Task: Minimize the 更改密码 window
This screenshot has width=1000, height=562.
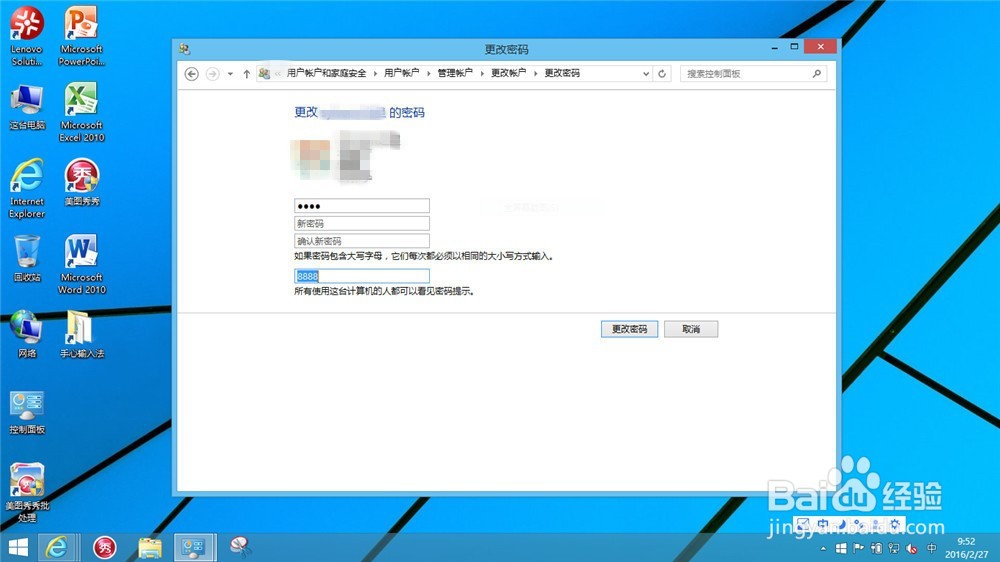Action: tap(774, 47)
